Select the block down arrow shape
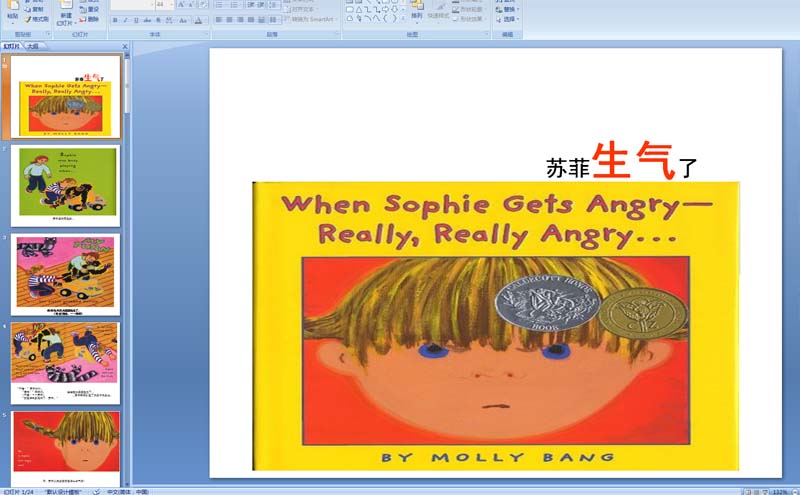 pyautogui.click(x=395, y=9)
